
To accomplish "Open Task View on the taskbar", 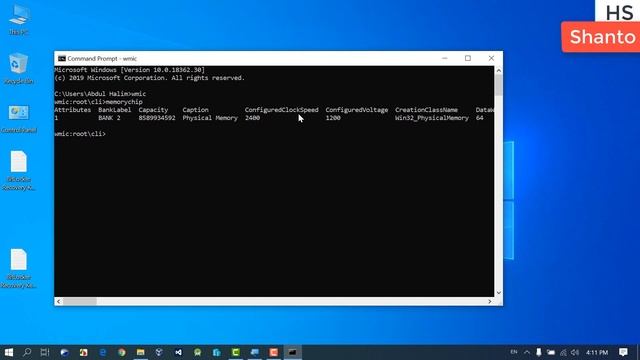I will pyautogui.click(x=45, y=352).
